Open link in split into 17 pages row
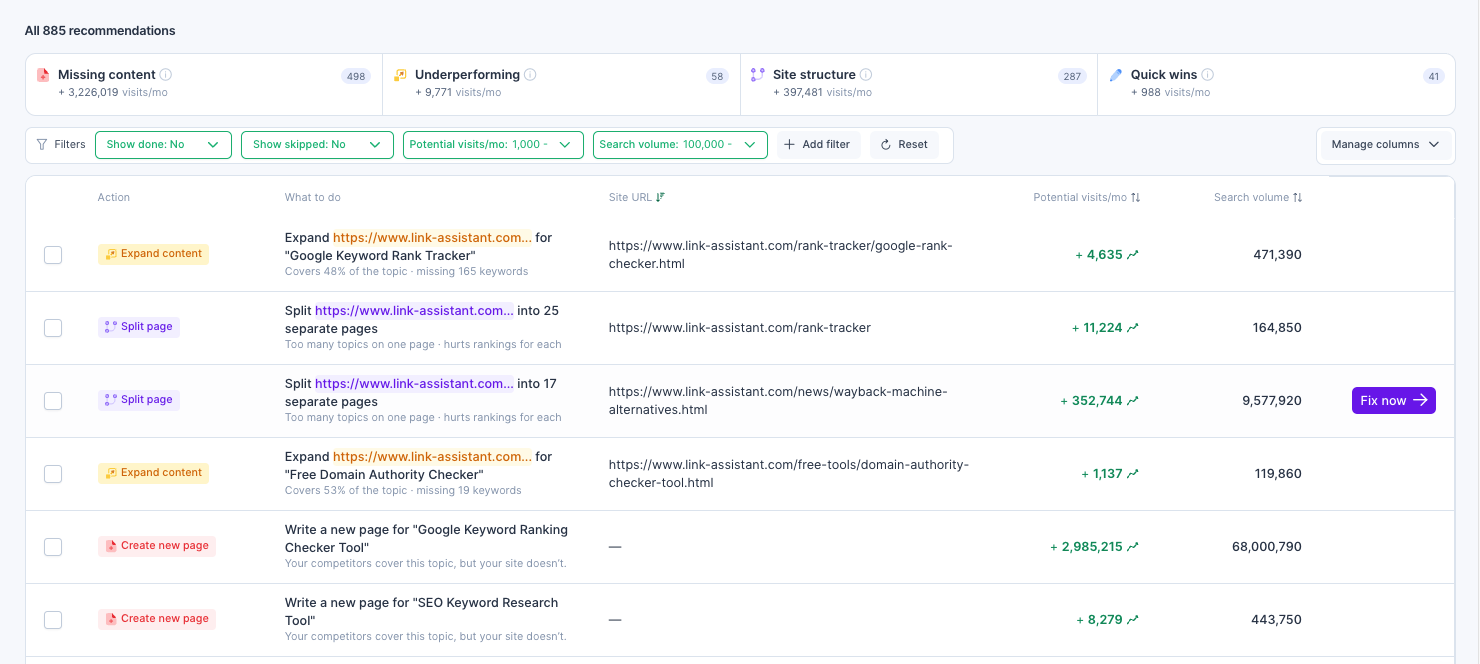1480x664 pixels. (414, 383)
